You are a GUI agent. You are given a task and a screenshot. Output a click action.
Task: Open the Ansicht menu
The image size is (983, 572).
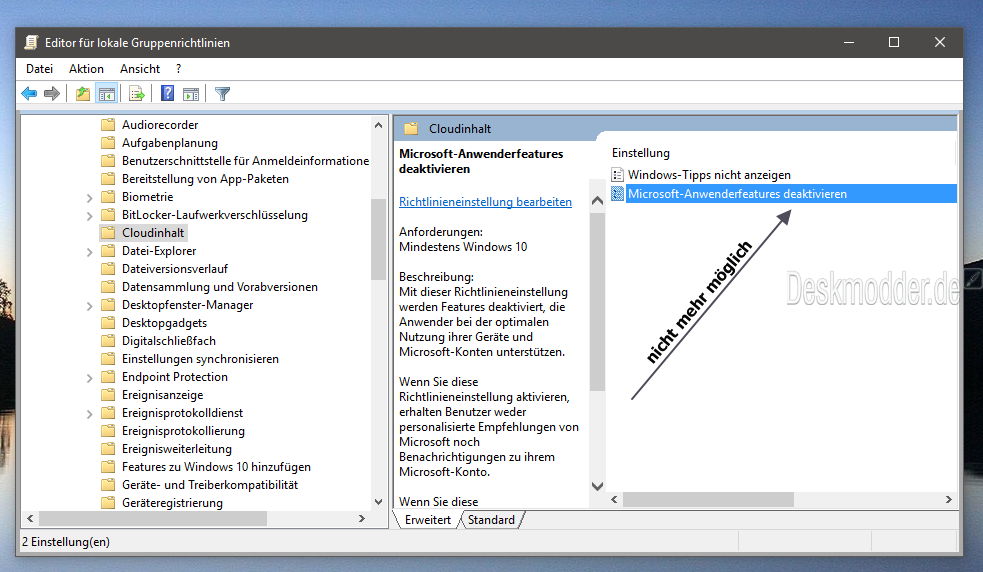(140, 69)
